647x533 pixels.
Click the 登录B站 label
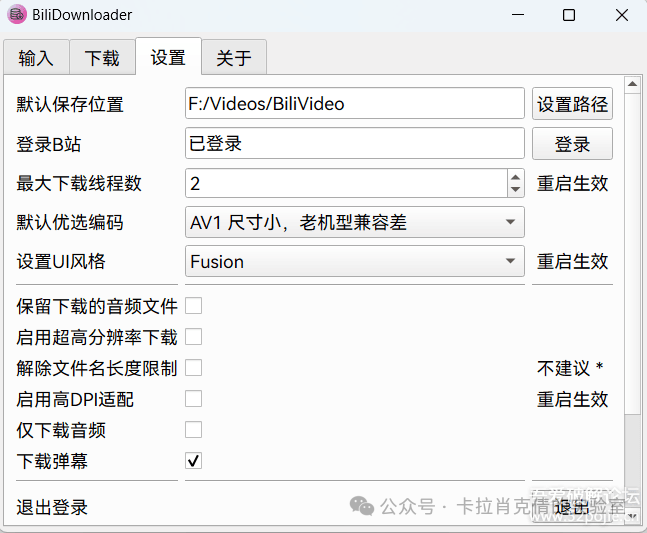(x=48, y=144)
